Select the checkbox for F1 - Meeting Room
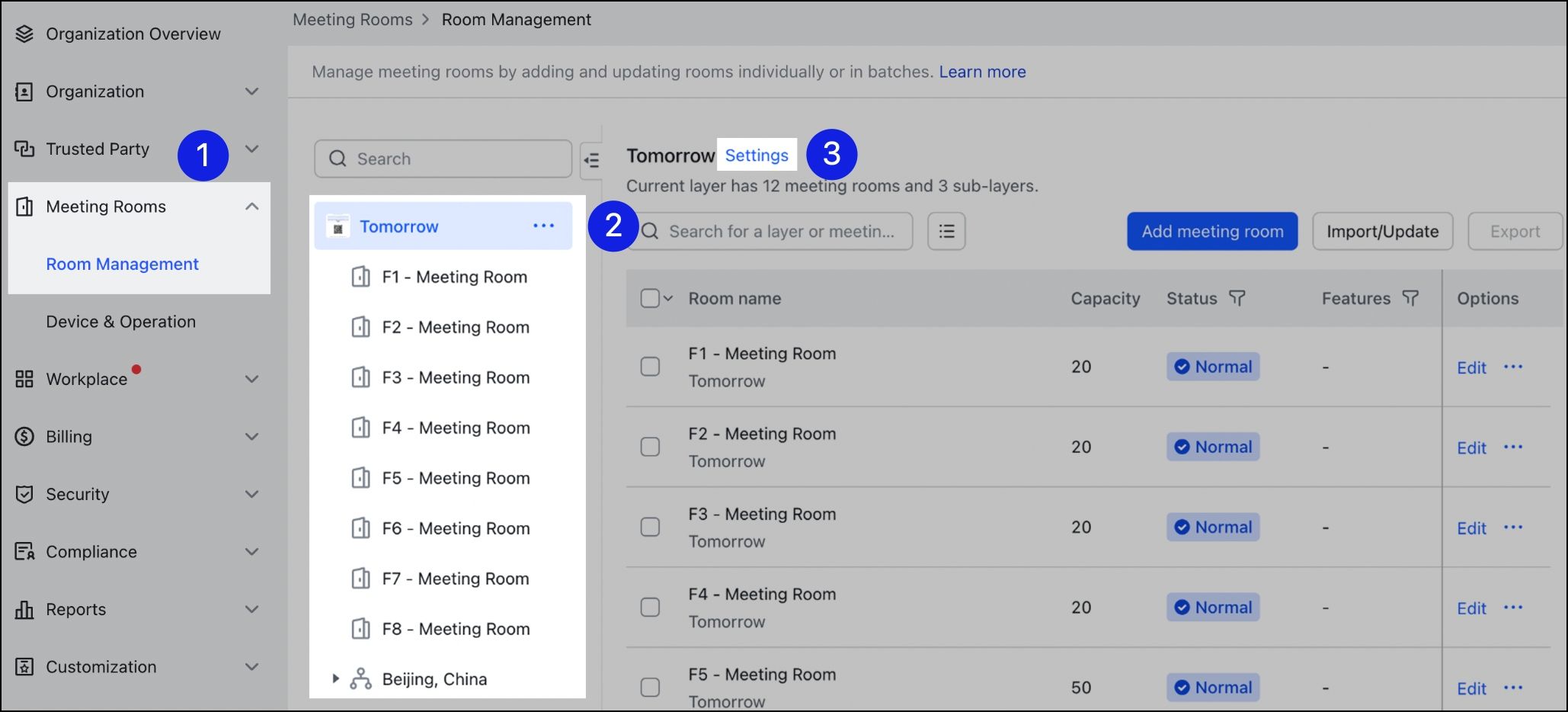The height and width of the screenshot is (712, 1568). 650,367
